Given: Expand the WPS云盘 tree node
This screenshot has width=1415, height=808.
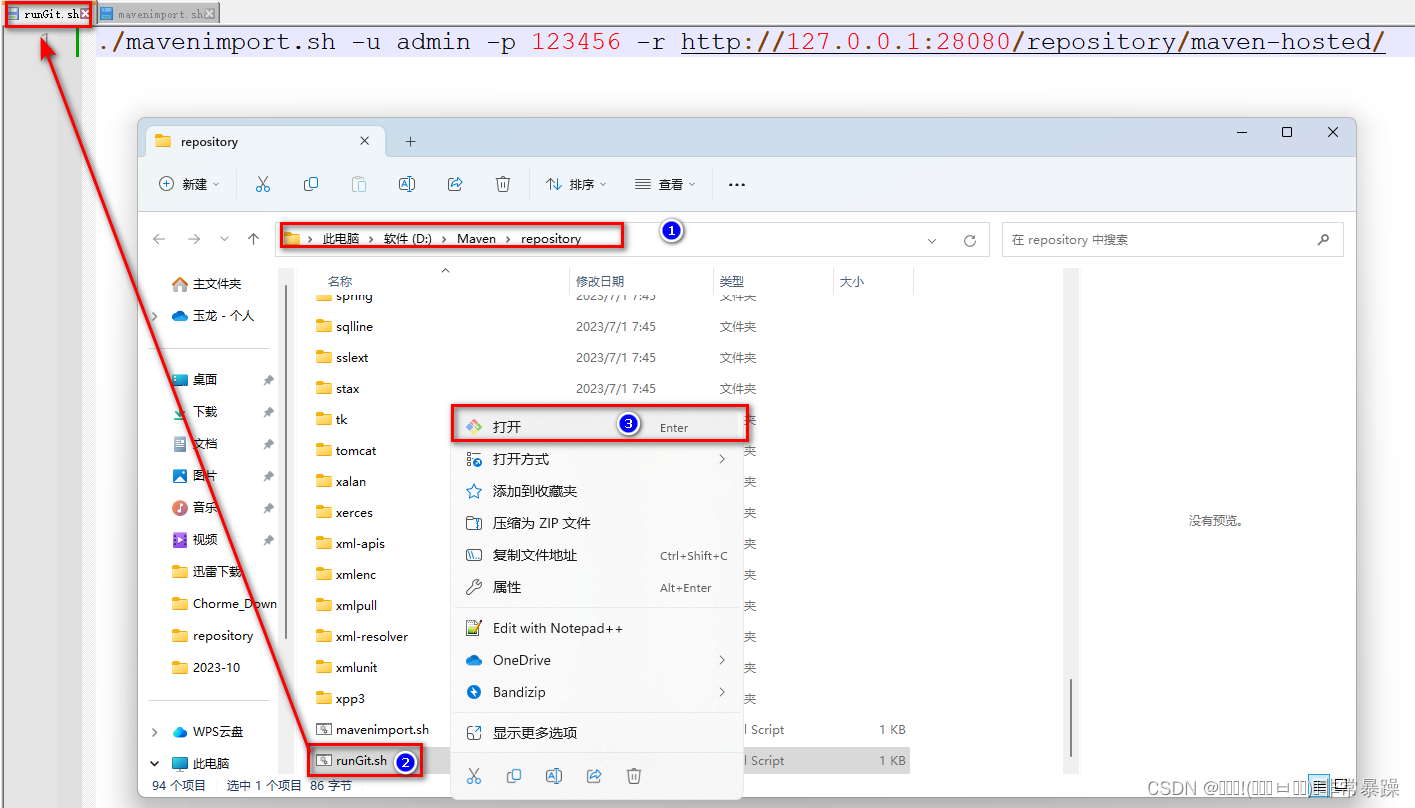Looking at the screenshot, I should point(155,732).
